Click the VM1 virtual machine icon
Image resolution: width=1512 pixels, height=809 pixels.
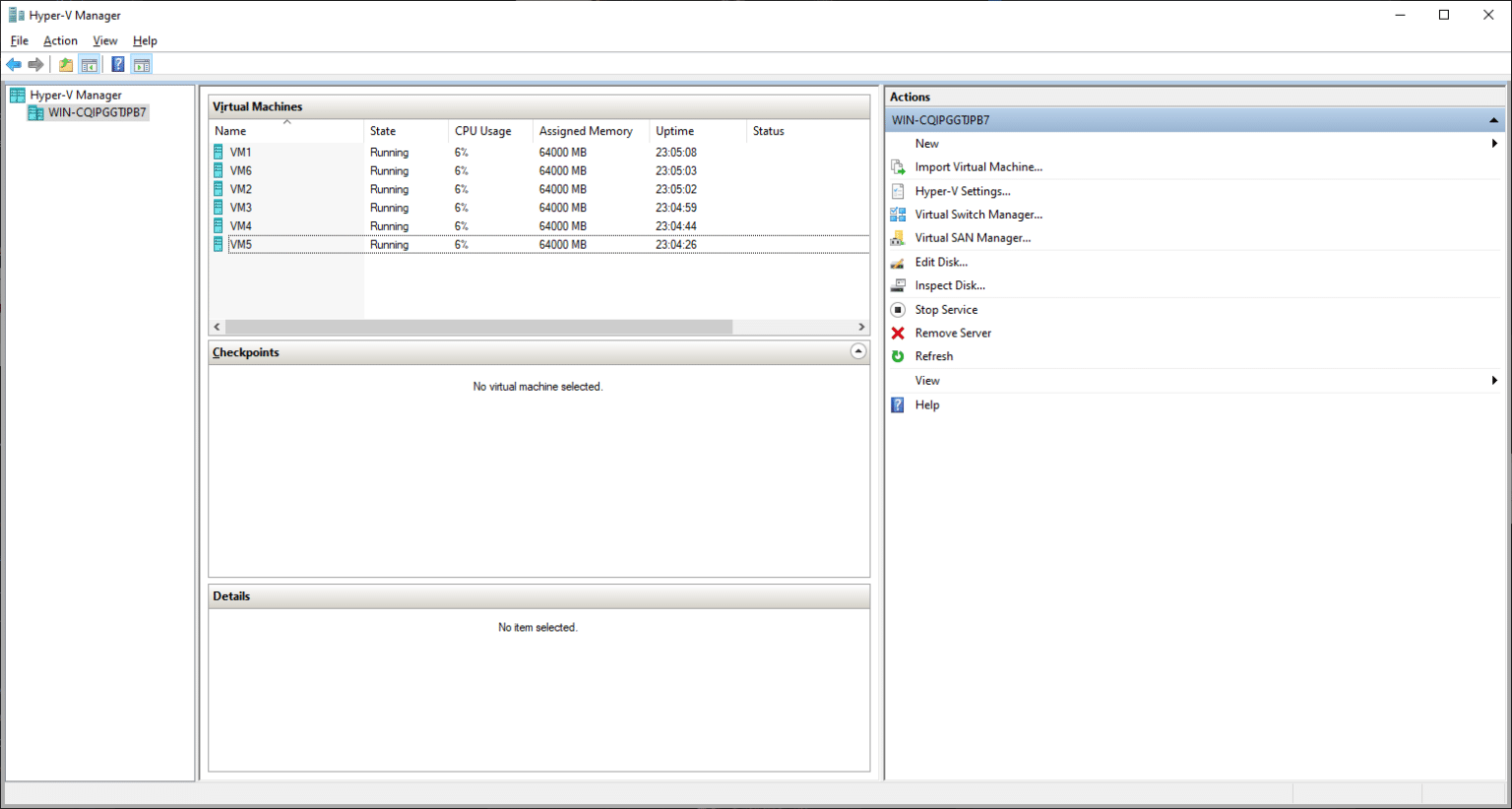219,153
